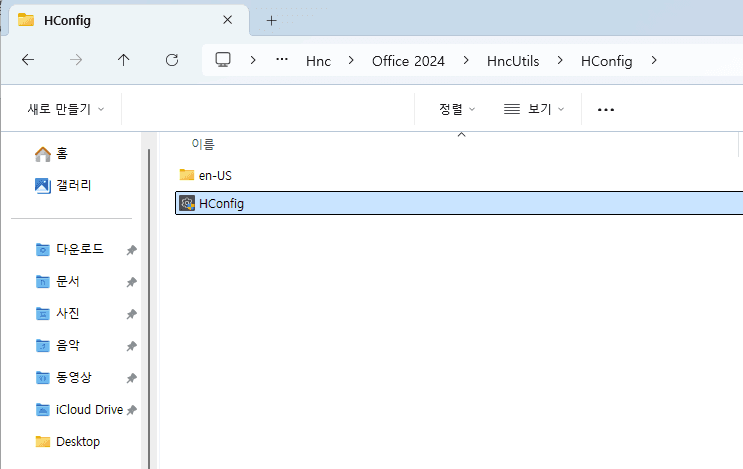Open 사진 in the sidebar
Screen dimensions: 743x469
point(58,313)
